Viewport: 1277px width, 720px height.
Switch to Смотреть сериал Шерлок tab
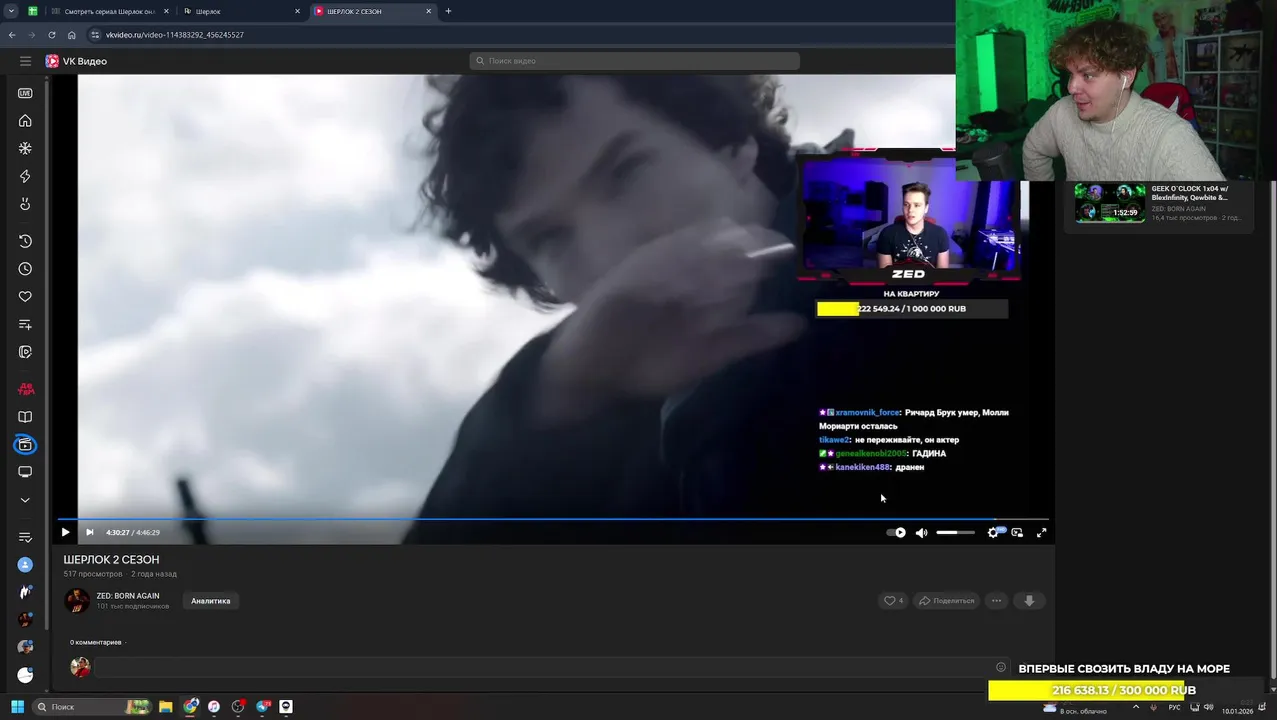108,11
